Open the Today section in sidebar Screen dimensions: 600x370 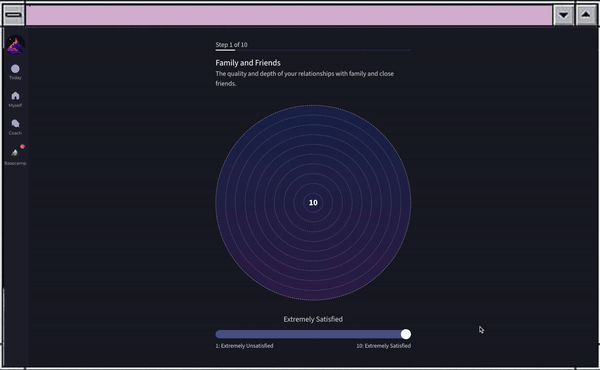coord(15,72)
